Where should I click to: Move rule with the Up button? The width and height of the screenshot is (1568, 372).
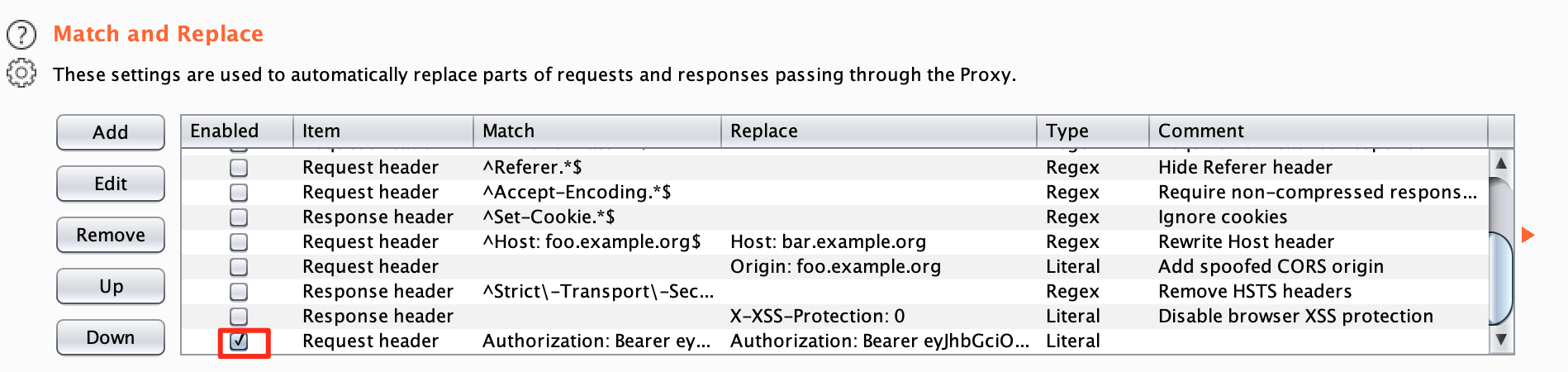point(111,286)
